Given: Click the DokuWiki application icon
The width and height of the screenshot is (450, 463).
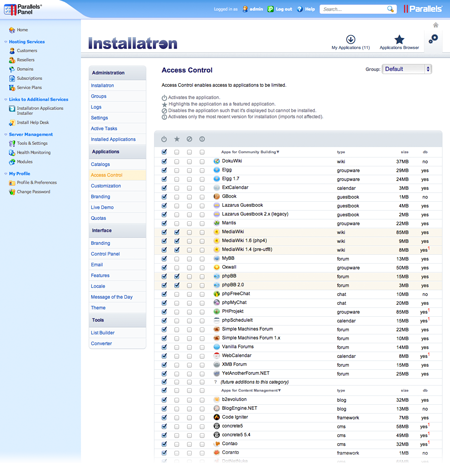Looking at the screenshot, I should 217,161.
